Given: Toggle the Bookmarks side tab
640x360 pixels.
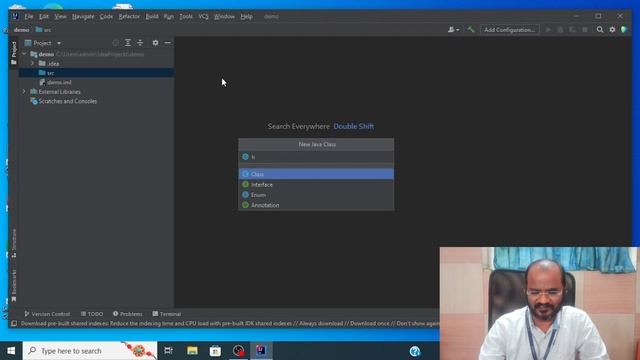Looking at the screenshot, I should tap(14, 286).
